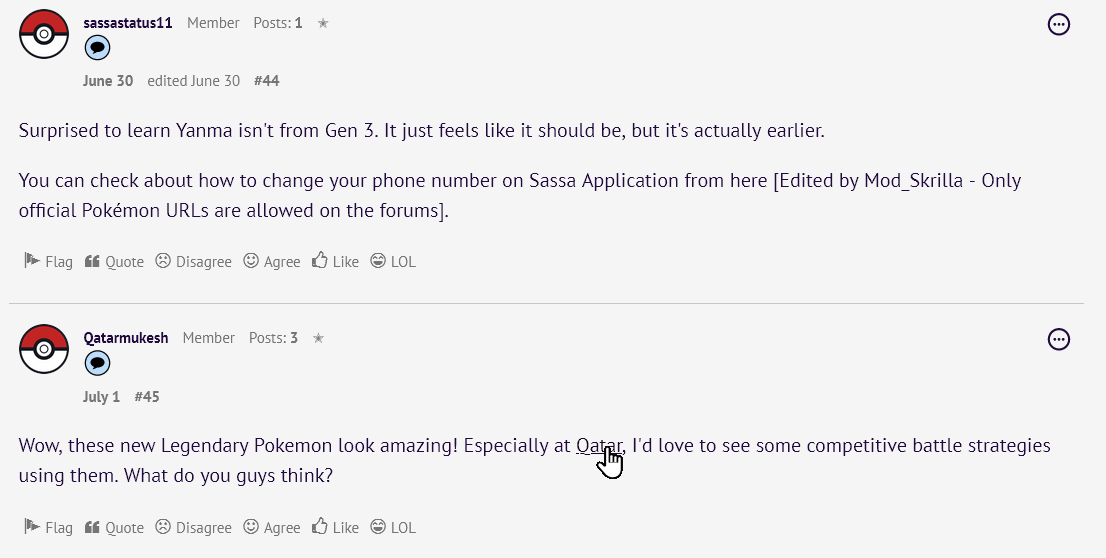Quote Qatarmukesh's Legendary Pokemon post
The height and width of the screenshot is (558, 1106).
pos(114,527)
